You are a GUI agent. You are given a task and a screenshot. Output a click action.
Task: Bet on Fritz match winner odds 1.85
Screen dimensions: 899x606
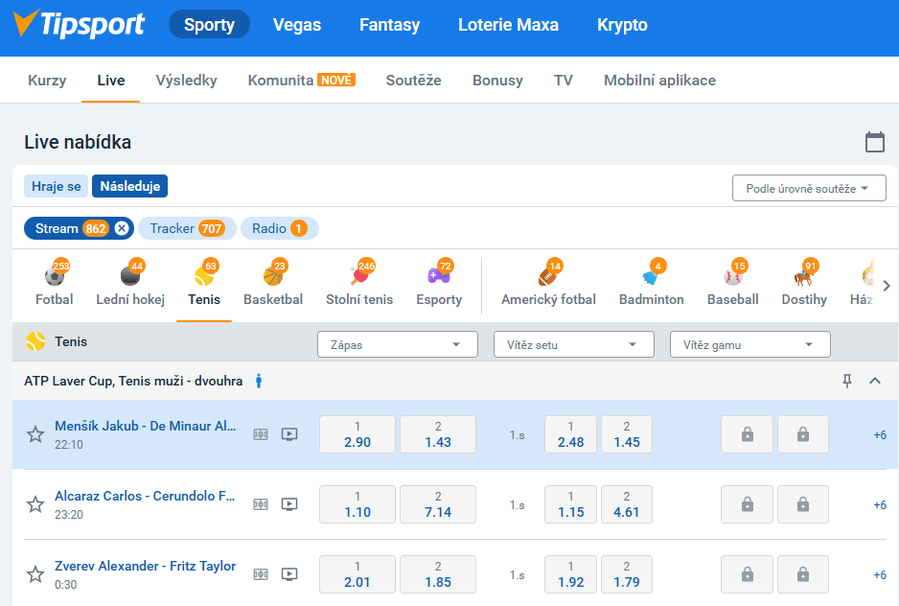[x=438, y=574]
